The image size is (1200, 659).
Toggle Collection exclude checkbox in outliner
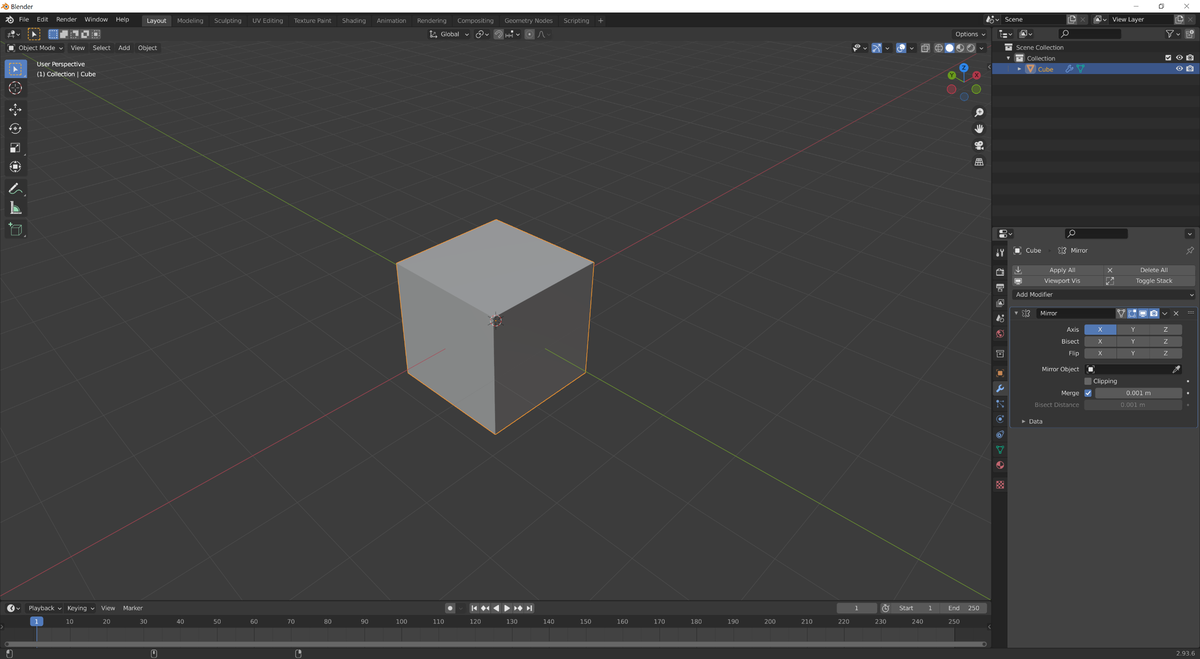(x=1168, y=58)
